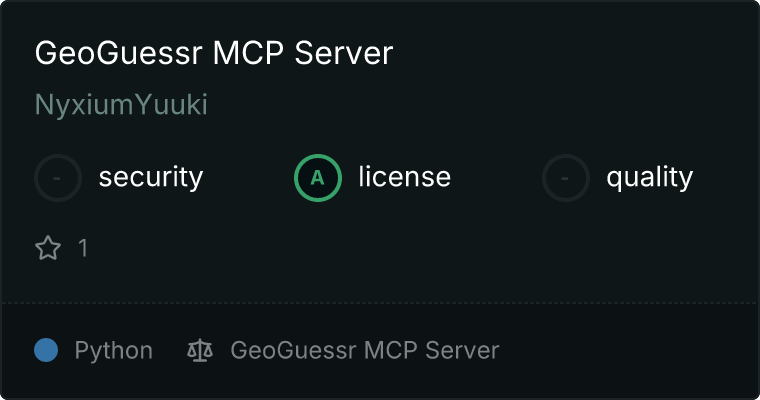Click the dashed divider above the footer
Viewport: 760px width, 400px height.
pos(380,303)
